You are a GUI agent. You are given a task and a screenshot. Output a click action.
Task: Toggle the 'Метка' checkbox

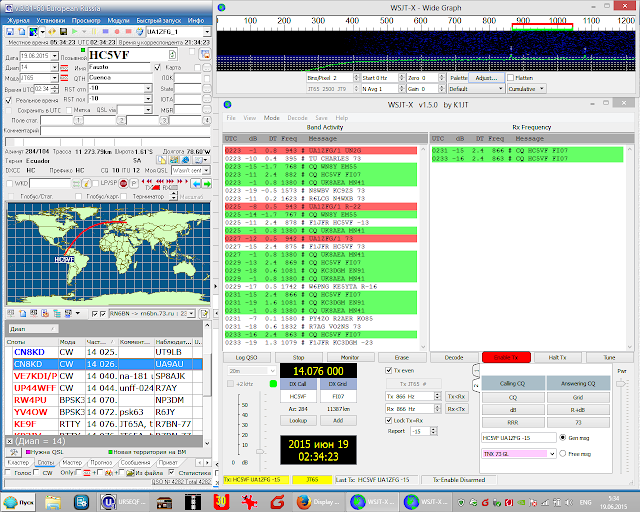tap(69, 110)
